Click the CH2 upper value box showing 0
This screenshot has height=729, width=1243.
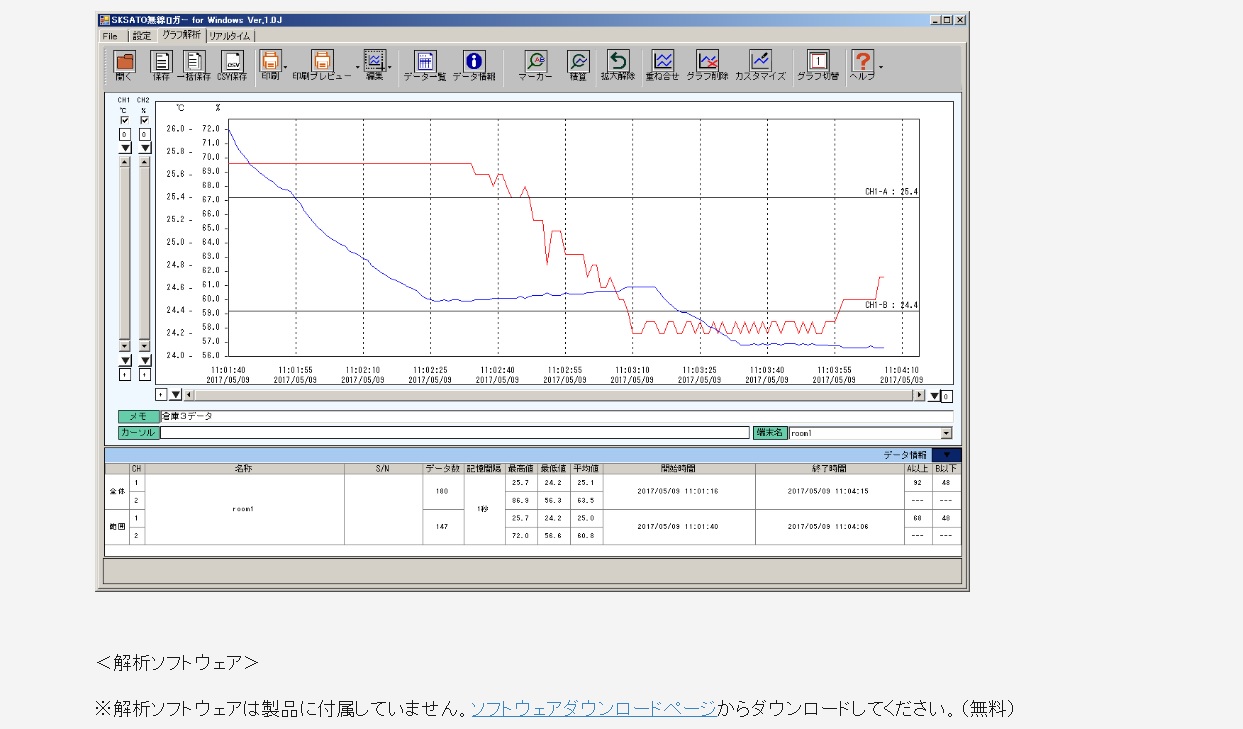coord(144,134)
